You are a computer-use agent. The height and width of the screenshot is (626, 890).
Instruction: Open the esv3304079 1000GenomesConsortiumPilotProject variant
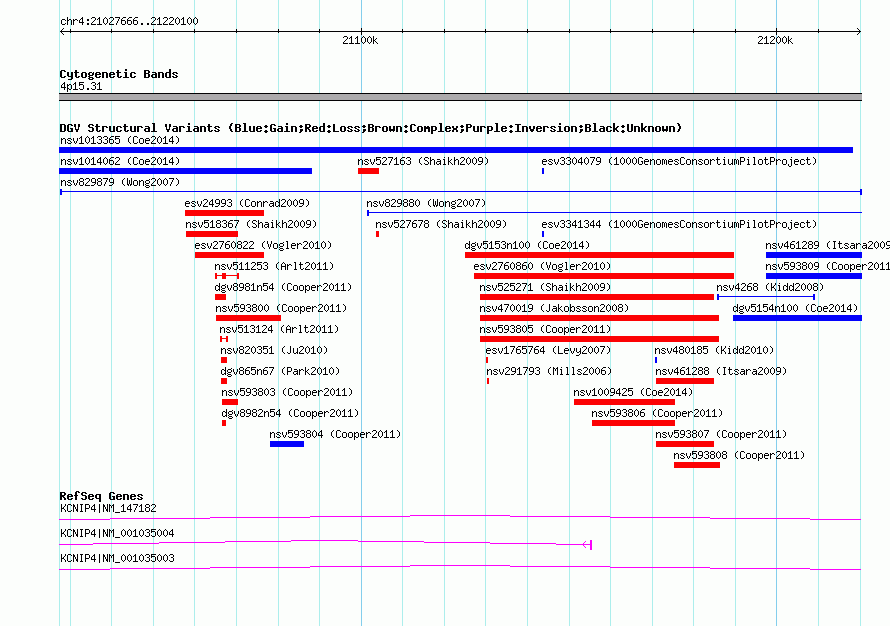[678, 161]
